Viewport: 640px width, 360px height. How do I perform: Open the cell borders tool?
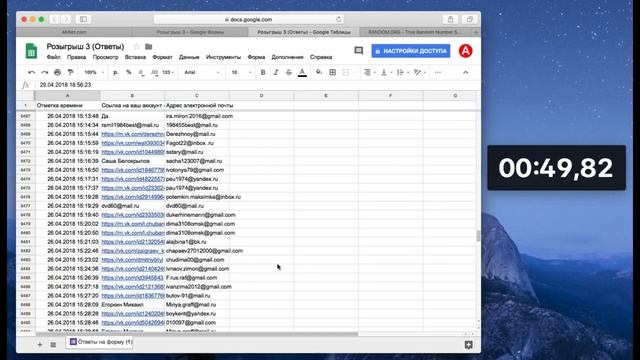point(333,72)
